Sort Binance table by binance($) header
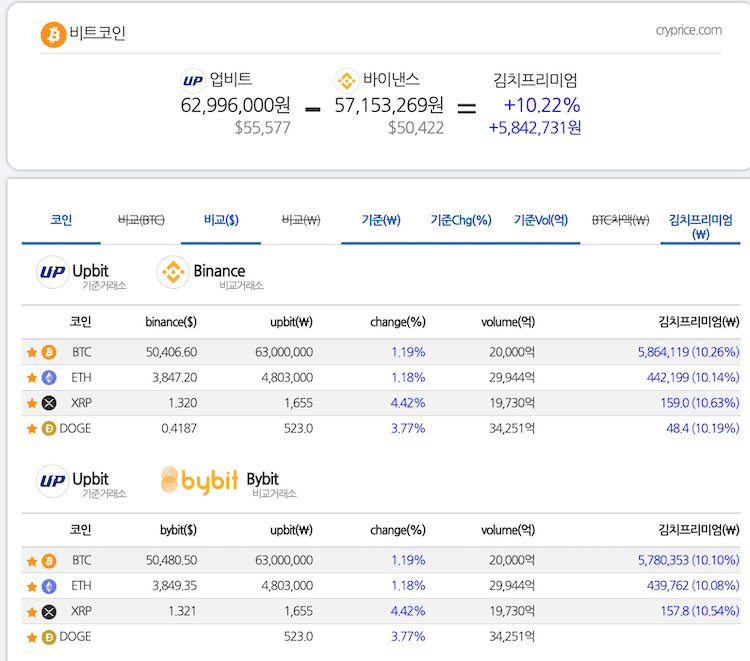Viewport: 750px width, 661px height. (171, 322)
